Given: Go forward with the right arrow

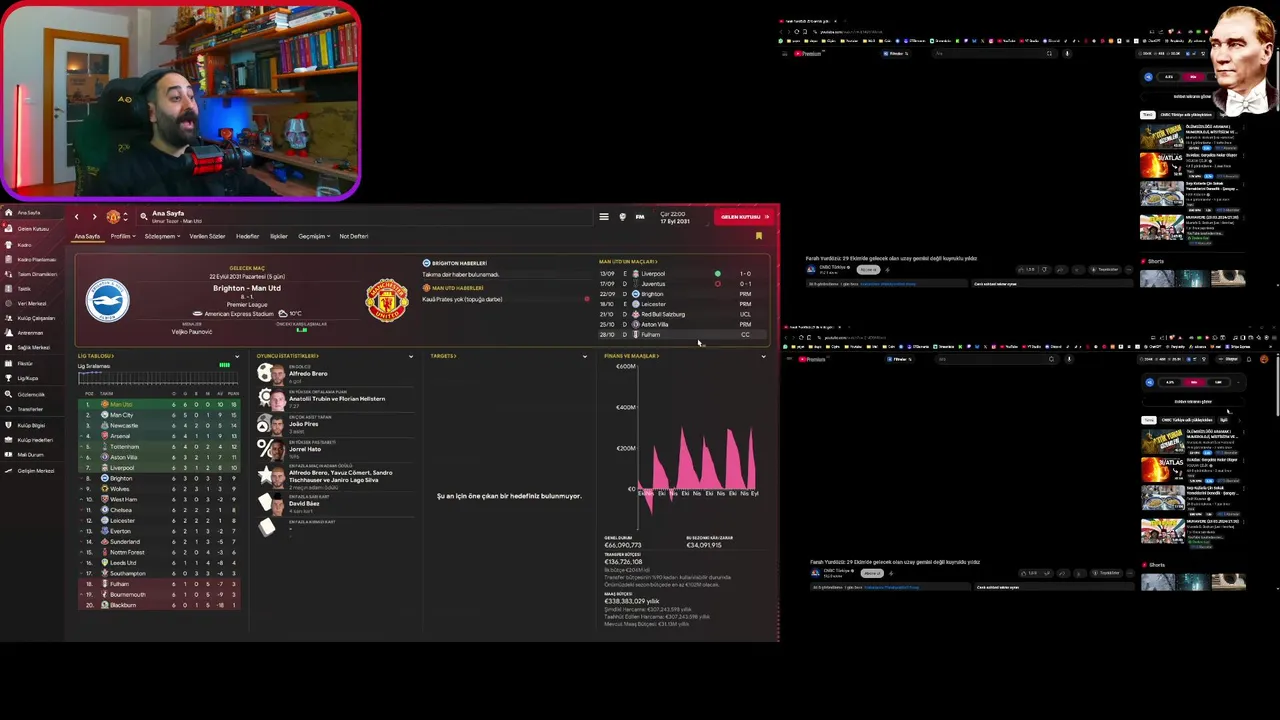Looking at the screenshot, I should 94,217.
